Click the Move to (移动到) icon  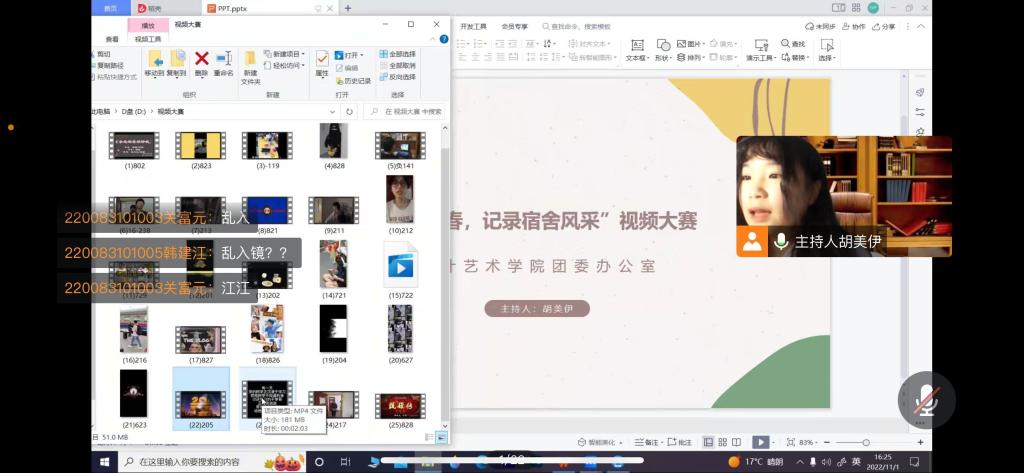point(154,59)
